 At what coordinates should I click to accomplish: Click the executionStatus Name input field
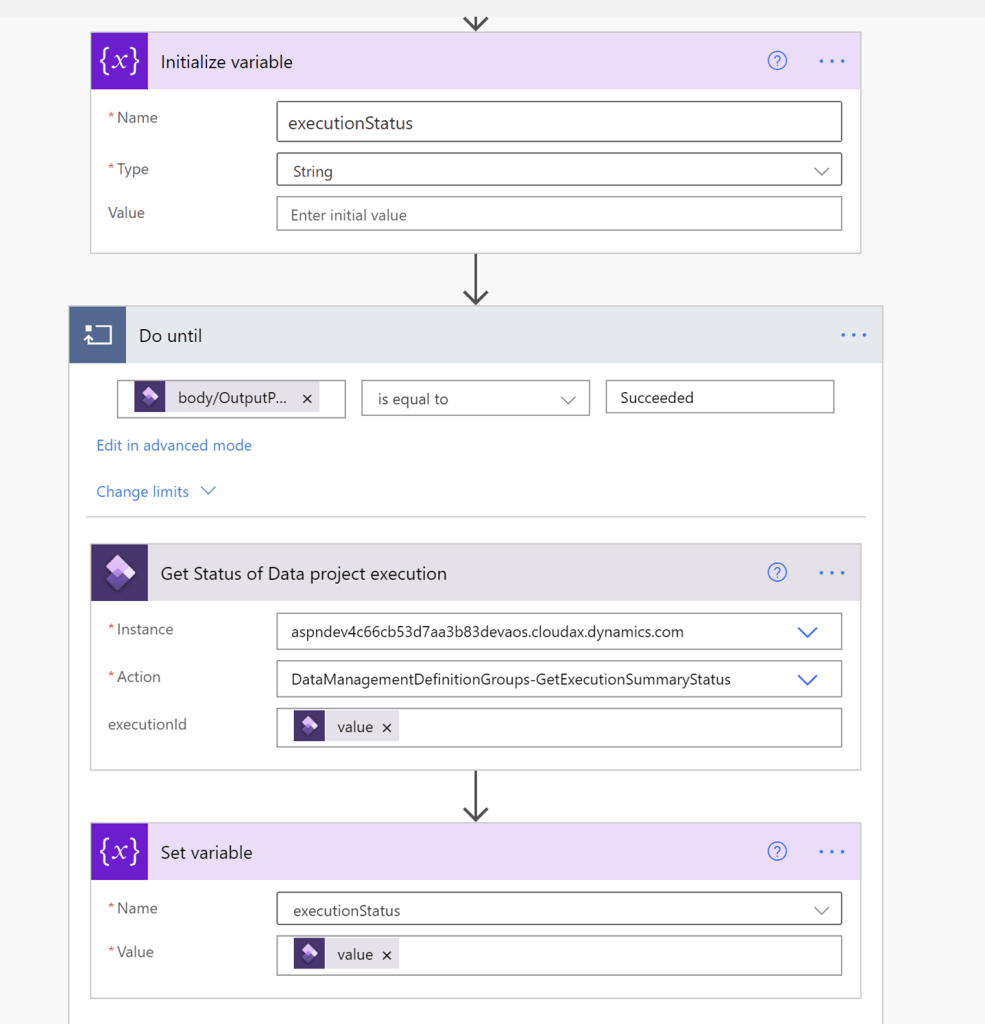coord(558,123)
